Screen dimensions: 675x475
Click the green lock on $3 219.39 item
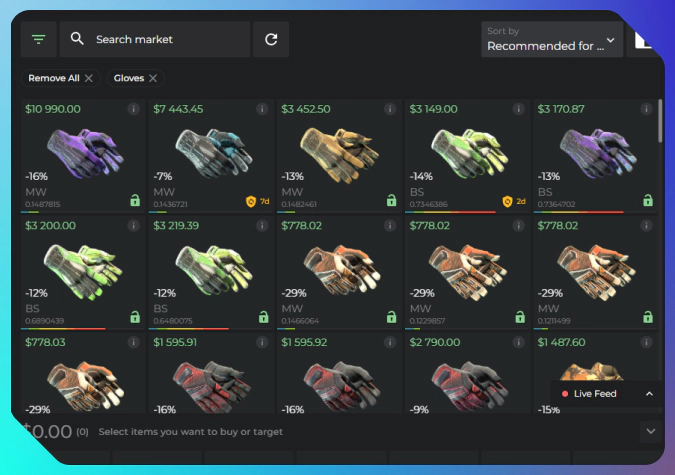[263, 317]
